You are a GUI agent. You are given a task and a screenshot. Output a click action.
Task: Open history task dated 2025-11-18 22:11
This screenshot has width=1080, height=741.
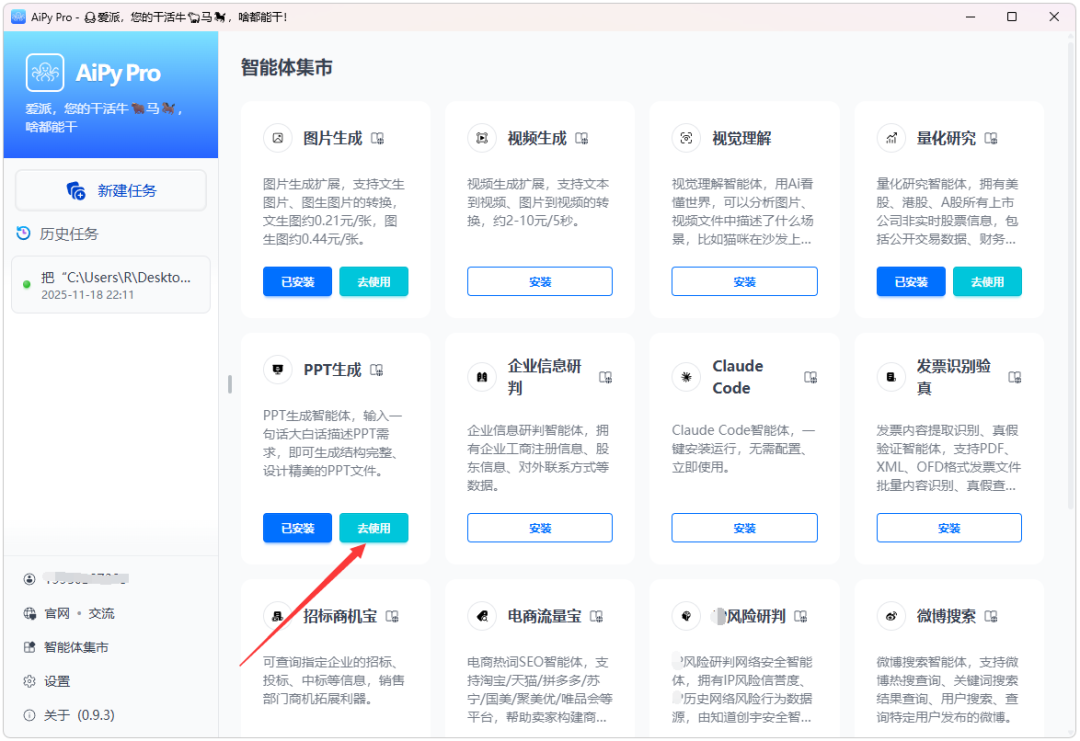(x=111, y=285)
